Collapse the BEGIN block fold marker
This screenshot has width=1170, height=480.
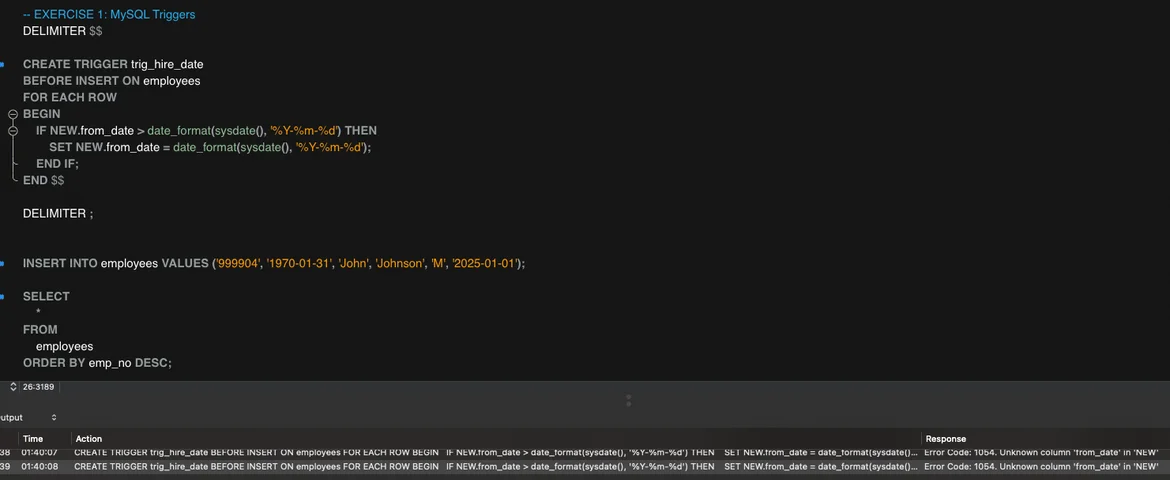point(13,114)
